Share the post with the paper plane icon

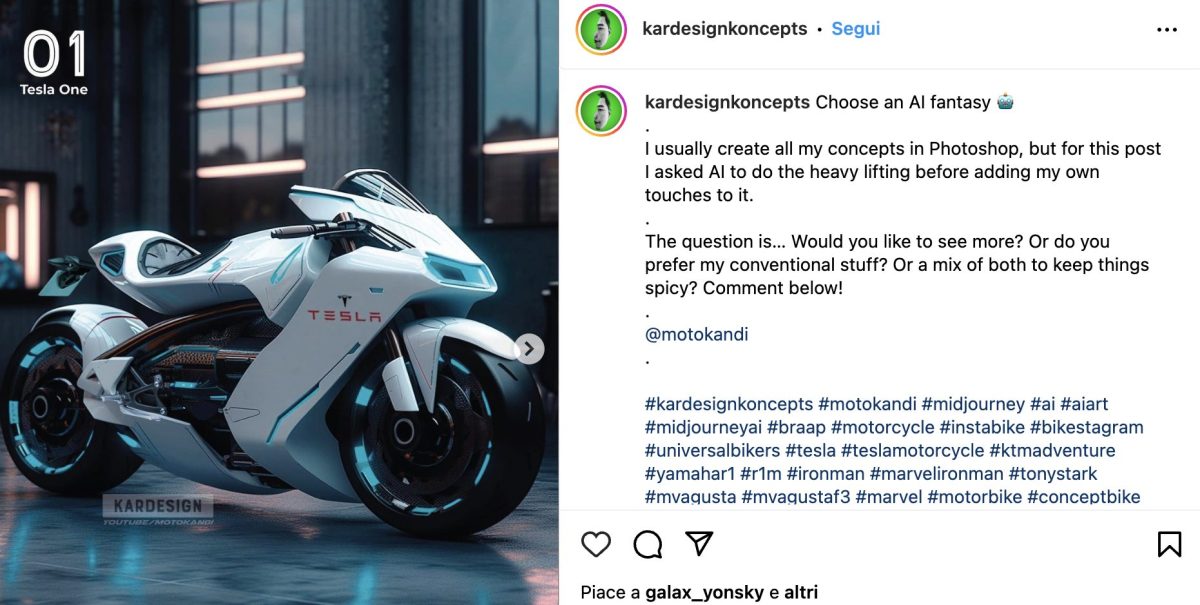699,544
